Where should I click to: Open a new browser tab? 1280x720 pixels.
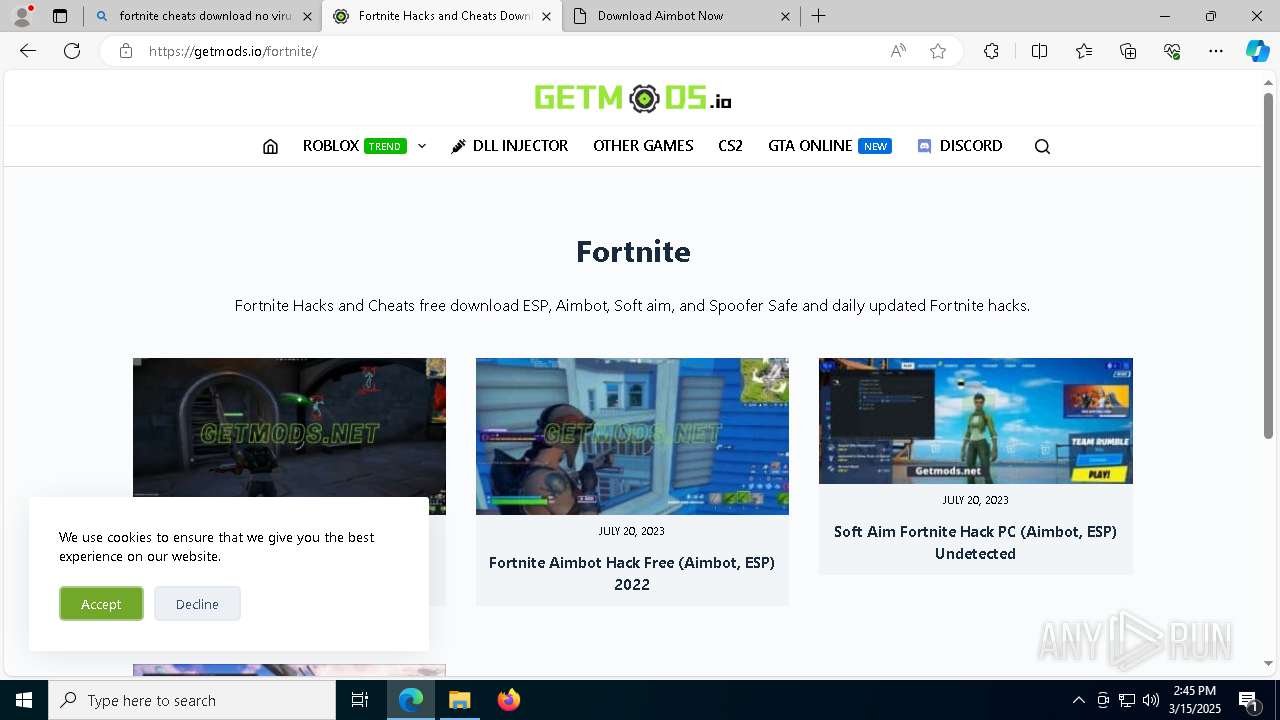tap(819, 16)
